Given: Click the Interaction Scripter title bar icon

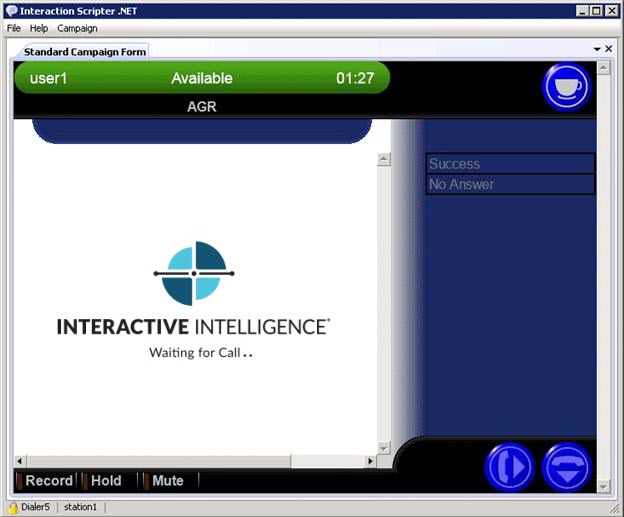Looking at the screenshot, I should point(11,11).
